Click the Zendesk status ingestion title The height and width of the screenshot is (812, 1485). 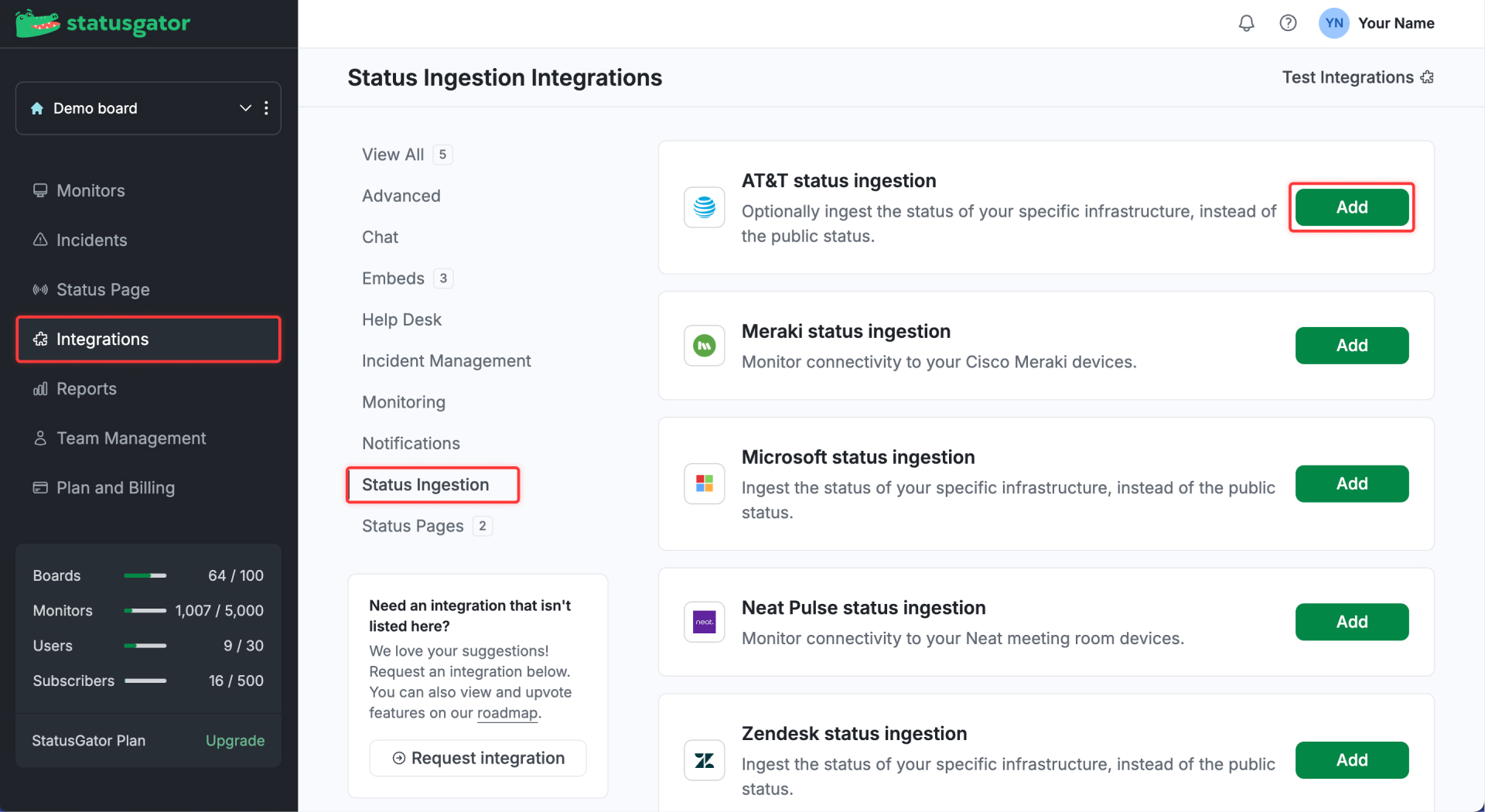tap(854, 734)
